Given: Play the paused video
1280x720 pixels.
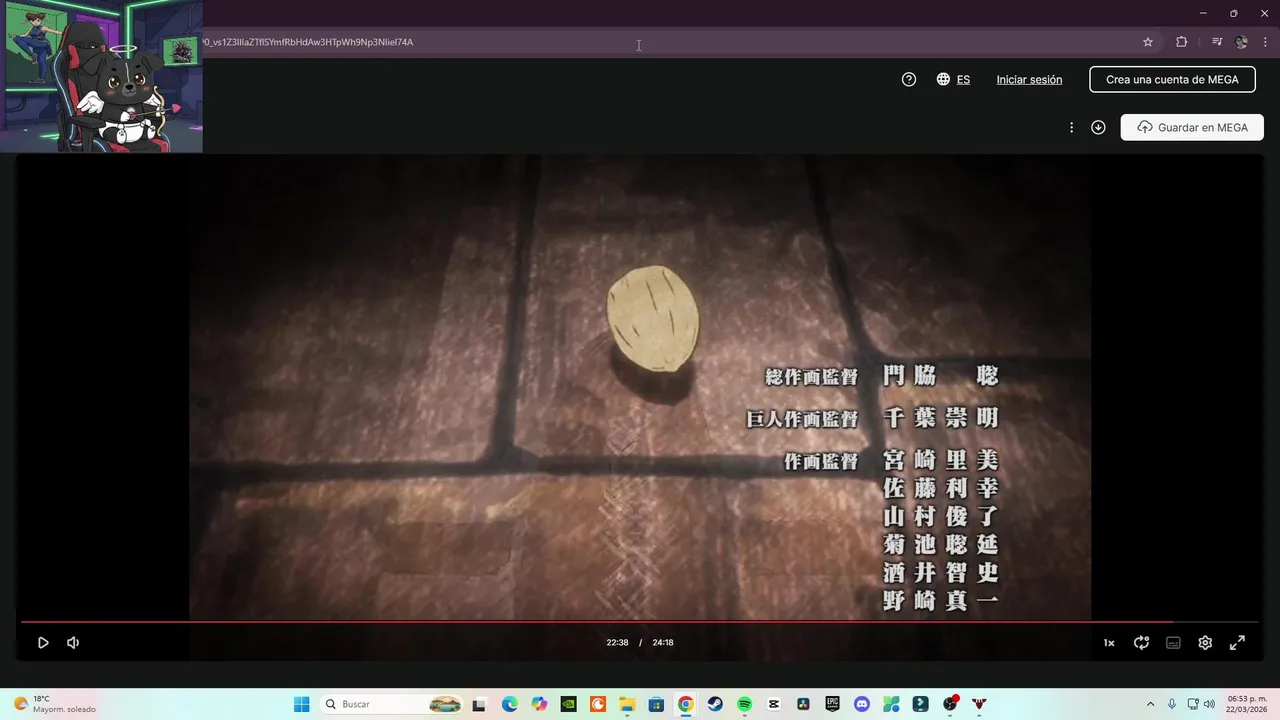Looking at the screenshot, I should 43,643.
